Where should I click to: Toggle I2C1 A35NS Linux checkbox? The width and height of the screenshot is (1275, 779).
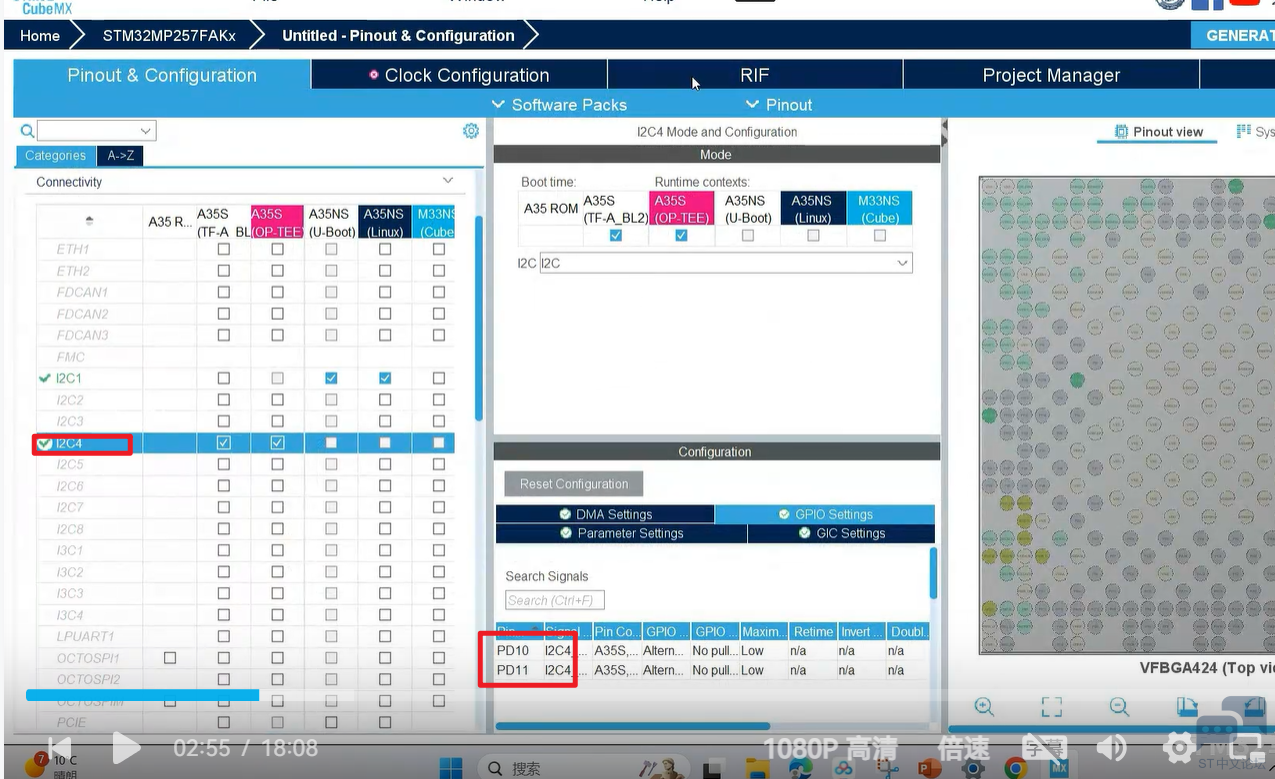point(385,378)
